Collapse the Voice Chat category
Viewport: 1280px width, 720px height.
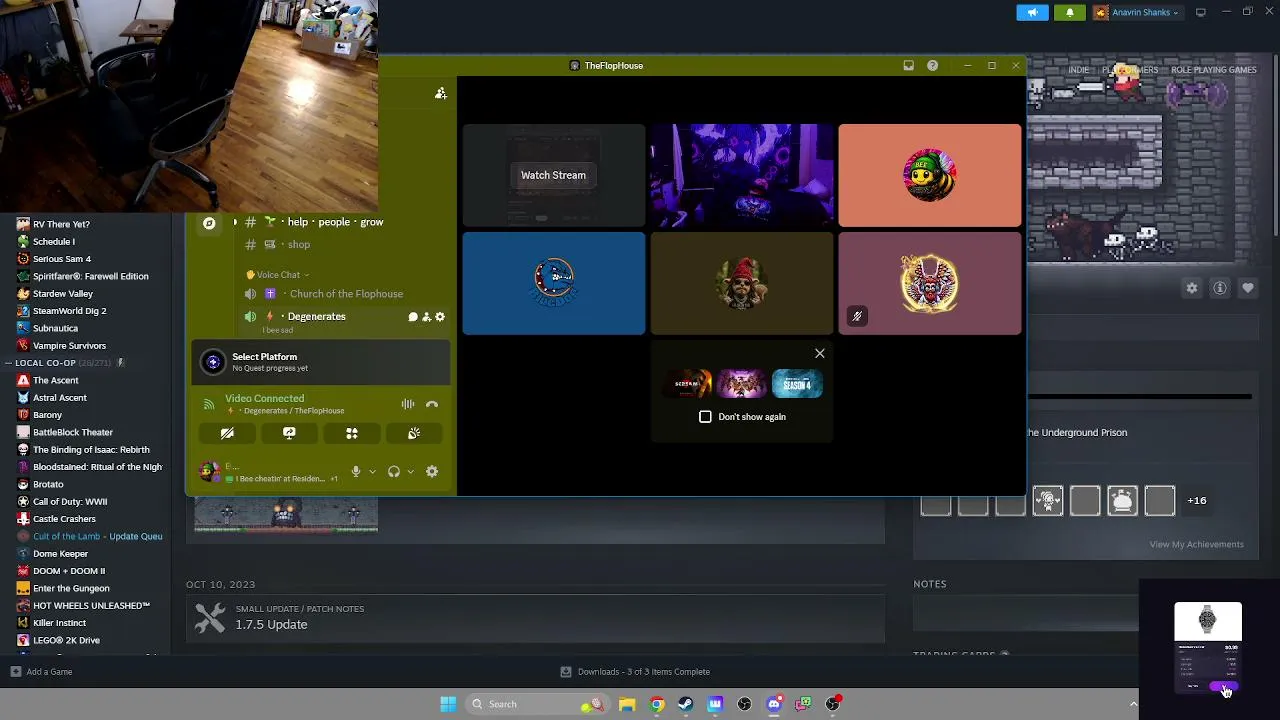[277, 275]
